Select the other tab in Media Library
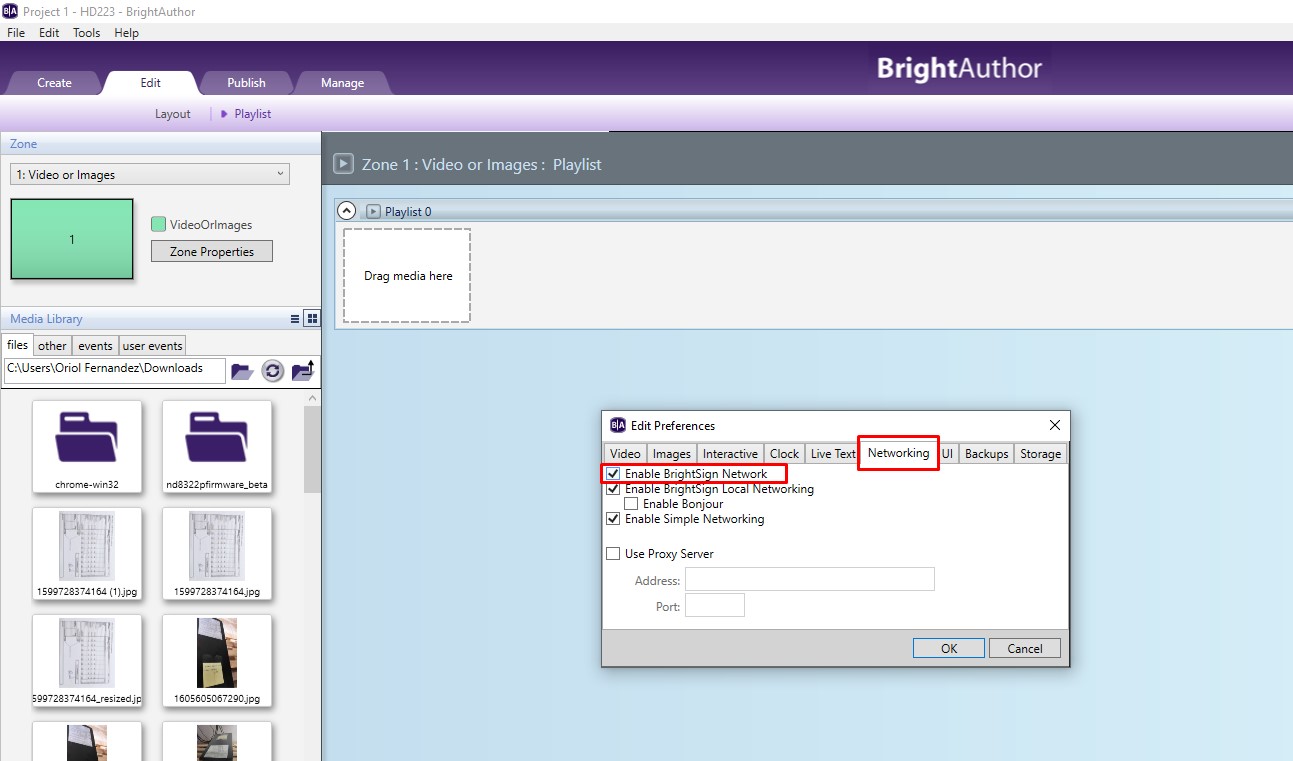 tap(52, 346)
